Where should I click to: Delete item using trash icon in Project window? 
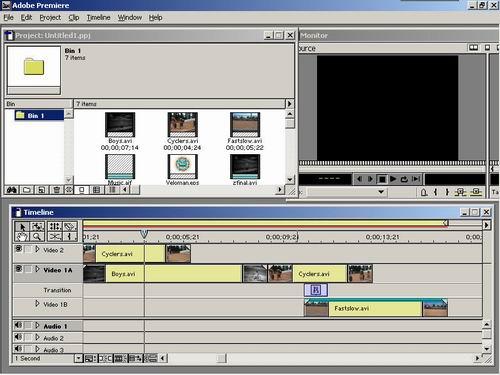56,190
